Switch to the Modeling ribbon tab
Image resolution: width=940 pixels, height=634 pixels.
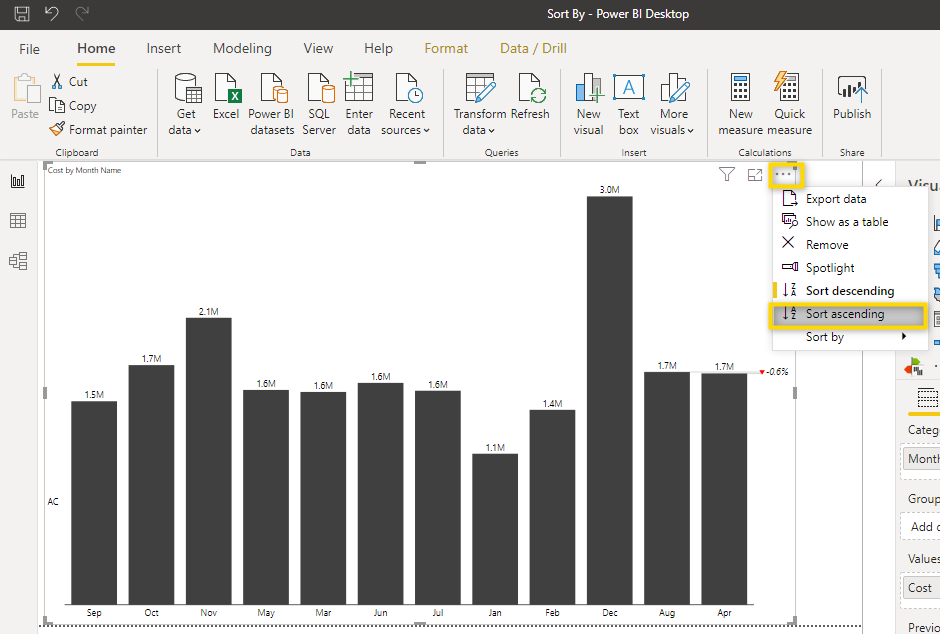tap(242, 47)
